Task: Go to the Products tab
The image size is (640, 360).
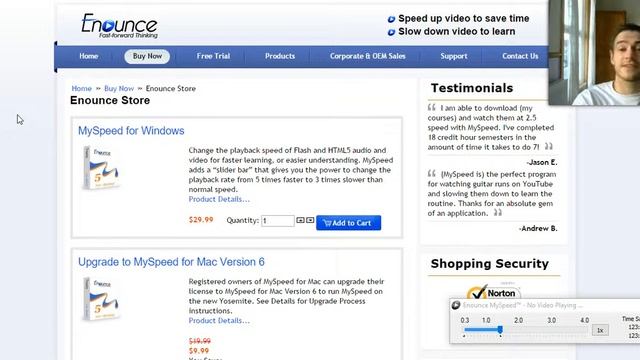Action: click(280, 56)
